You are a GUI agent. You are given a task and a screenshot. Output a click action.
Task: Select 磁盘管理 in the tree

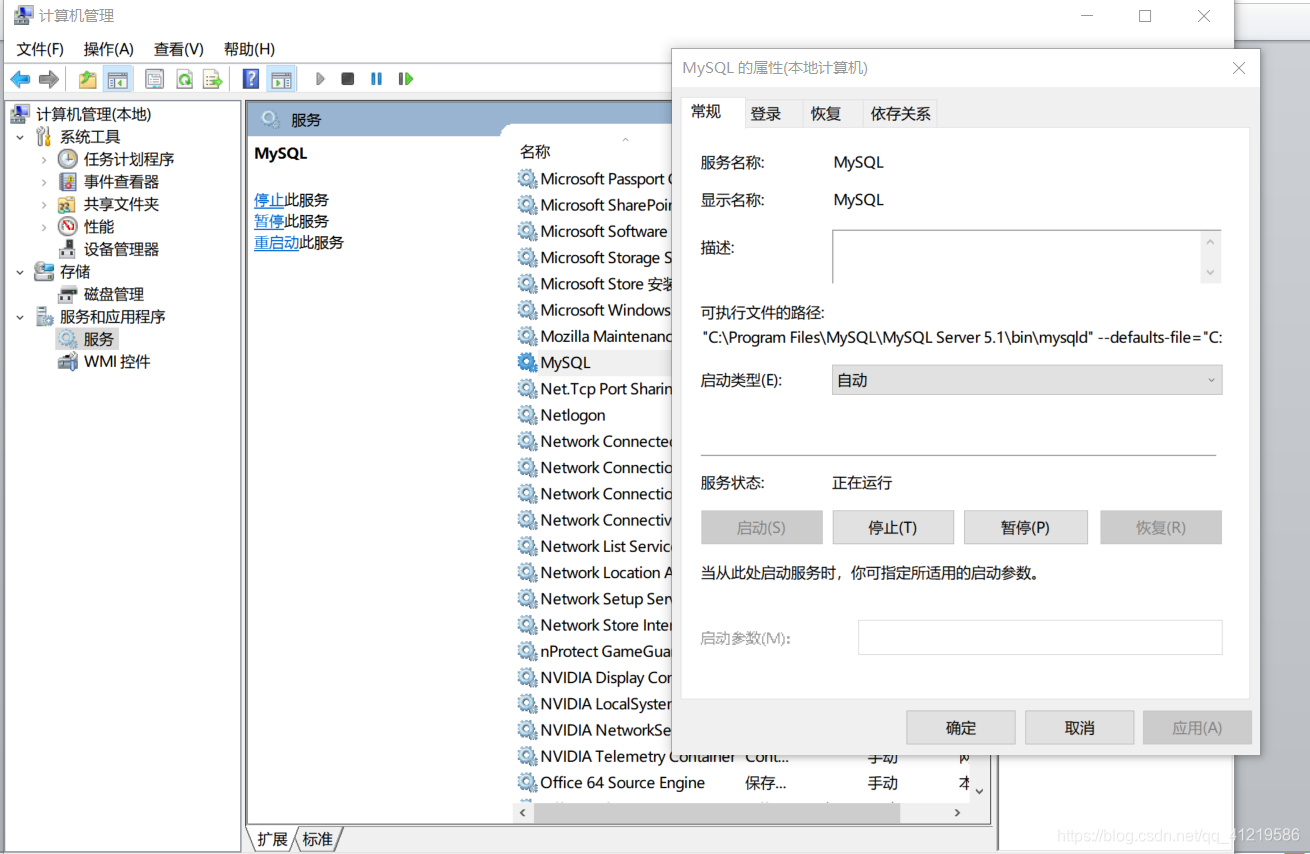114,294
